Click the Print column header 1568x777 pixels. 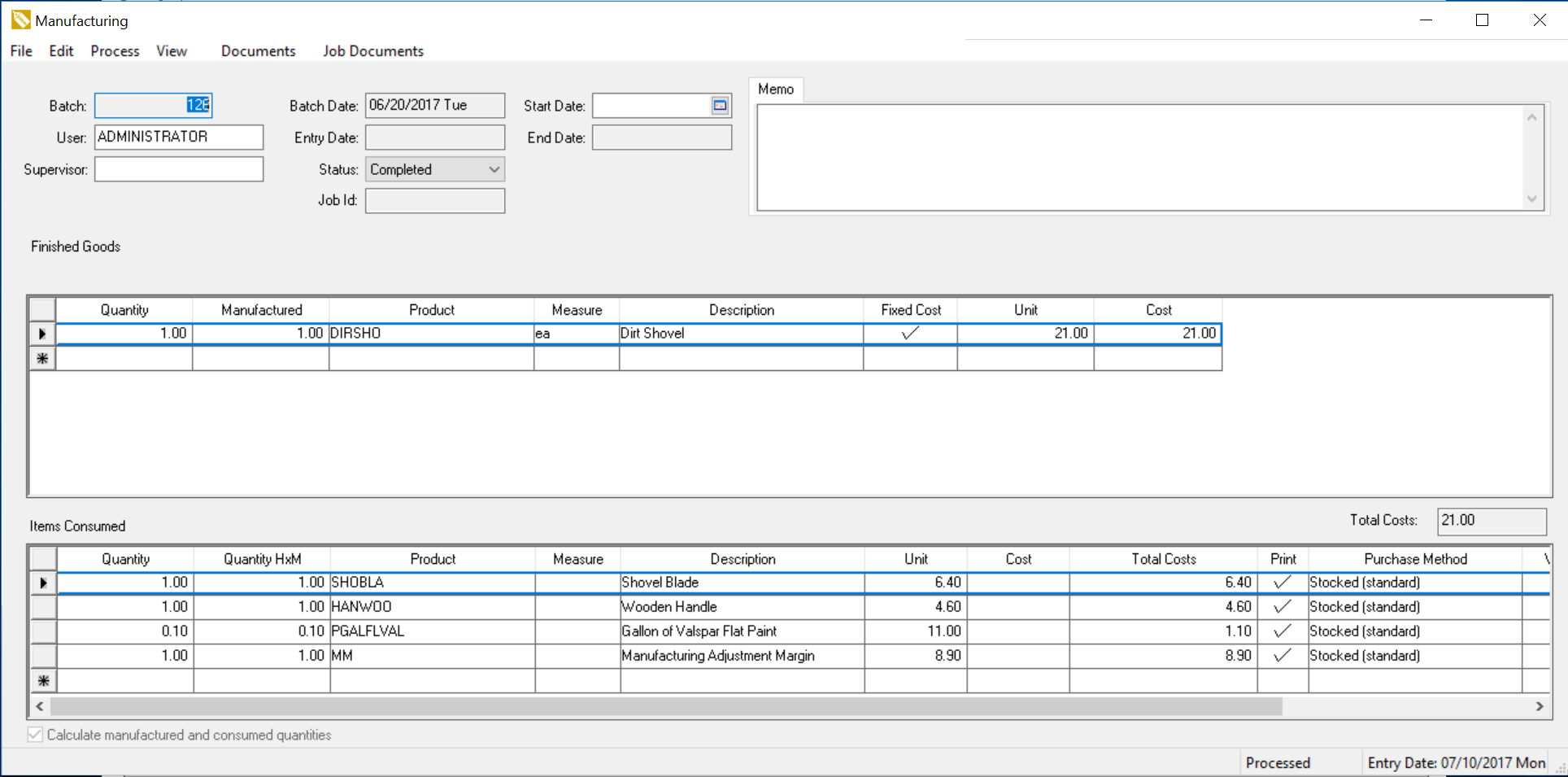tap(1283, 559)
